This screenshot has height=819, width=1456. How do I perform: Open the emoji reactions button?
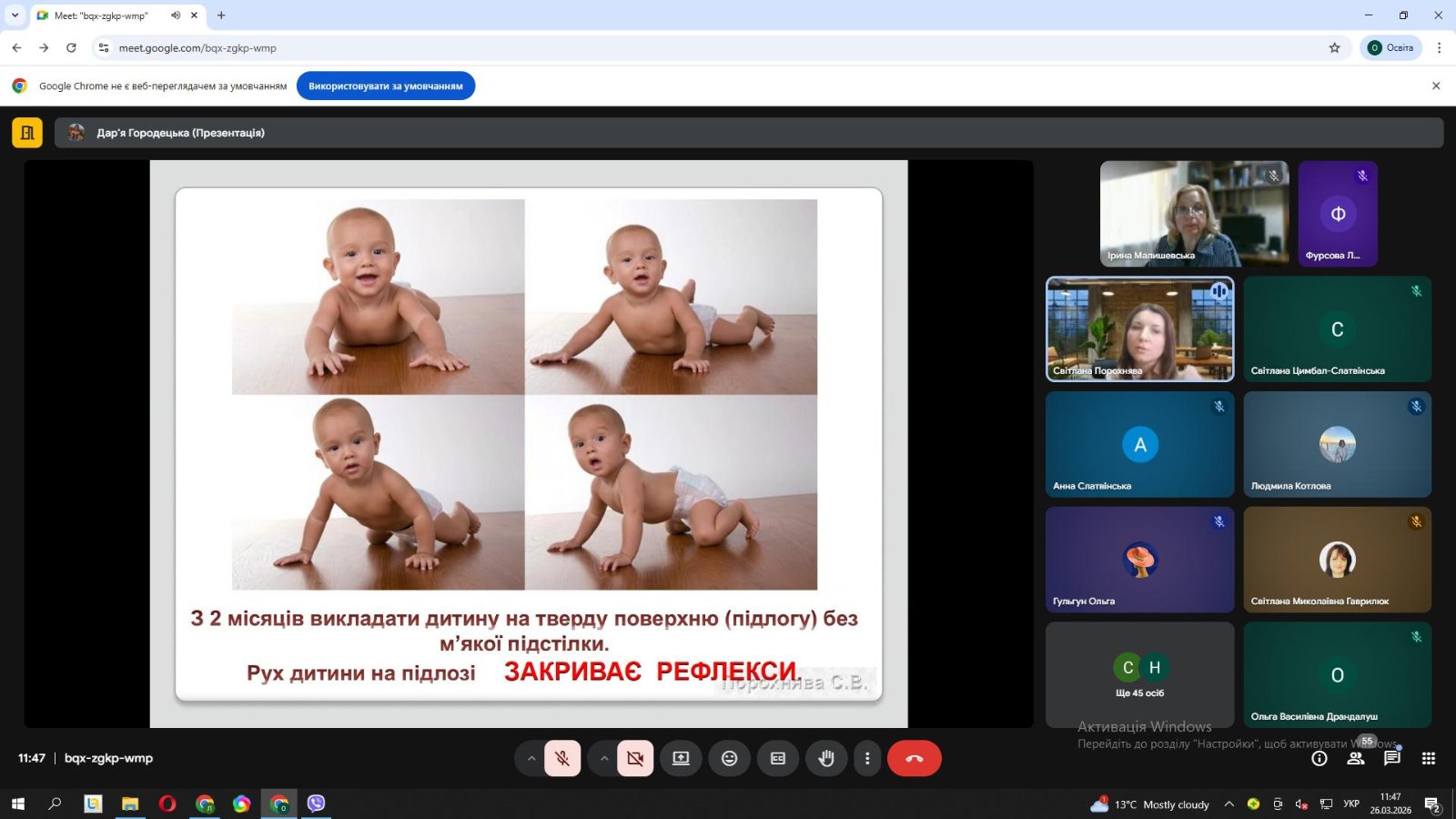(729, 758)
